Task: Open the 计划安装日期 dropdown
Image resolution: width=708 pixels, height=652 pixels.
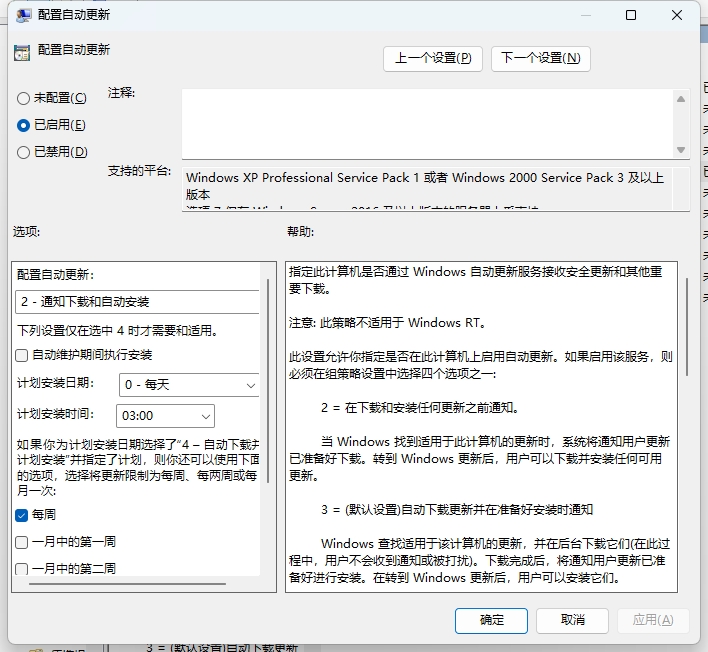Action: 189,385
